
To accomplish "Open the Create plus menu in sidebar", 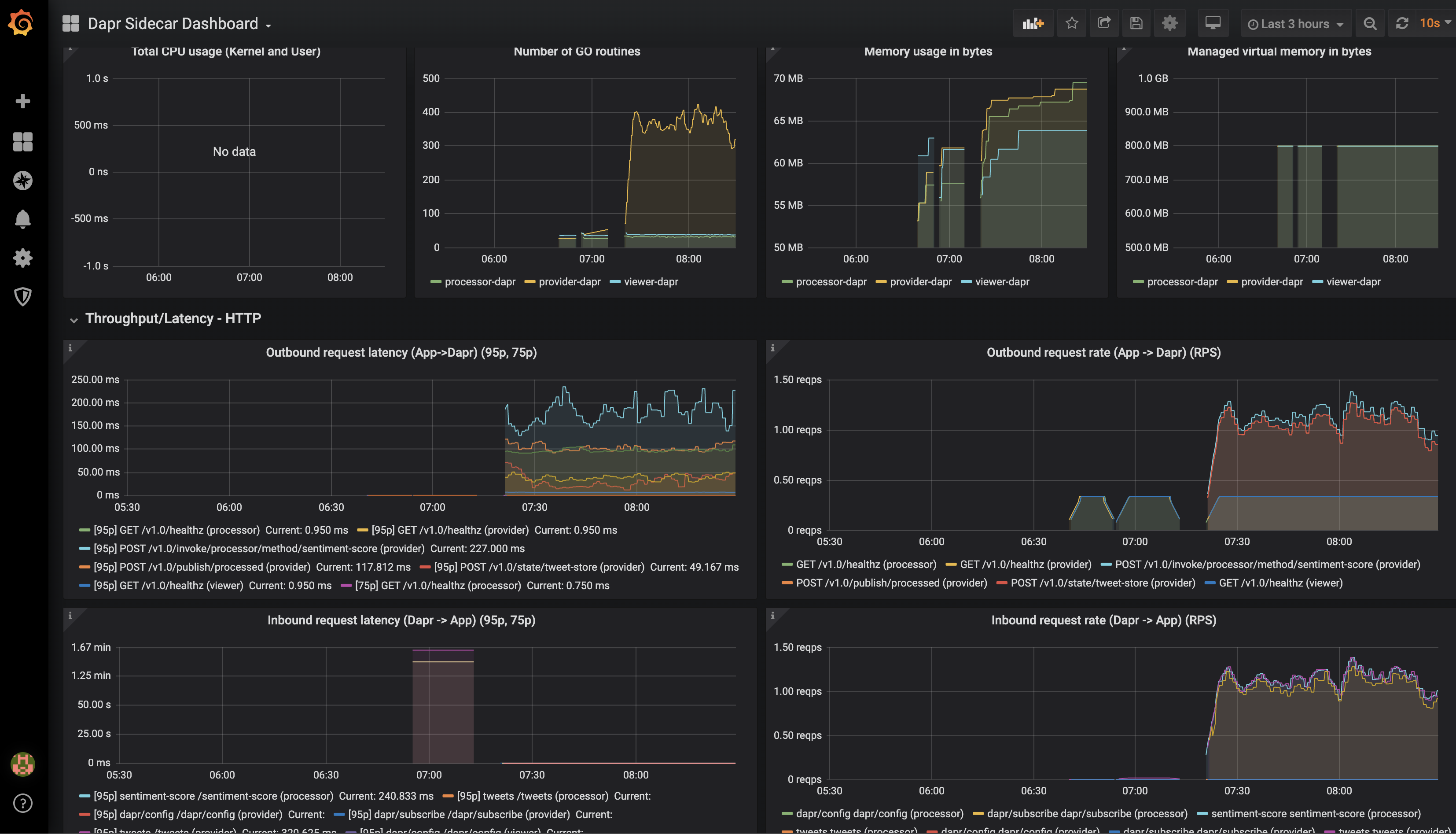I will [x=23, y=101].
